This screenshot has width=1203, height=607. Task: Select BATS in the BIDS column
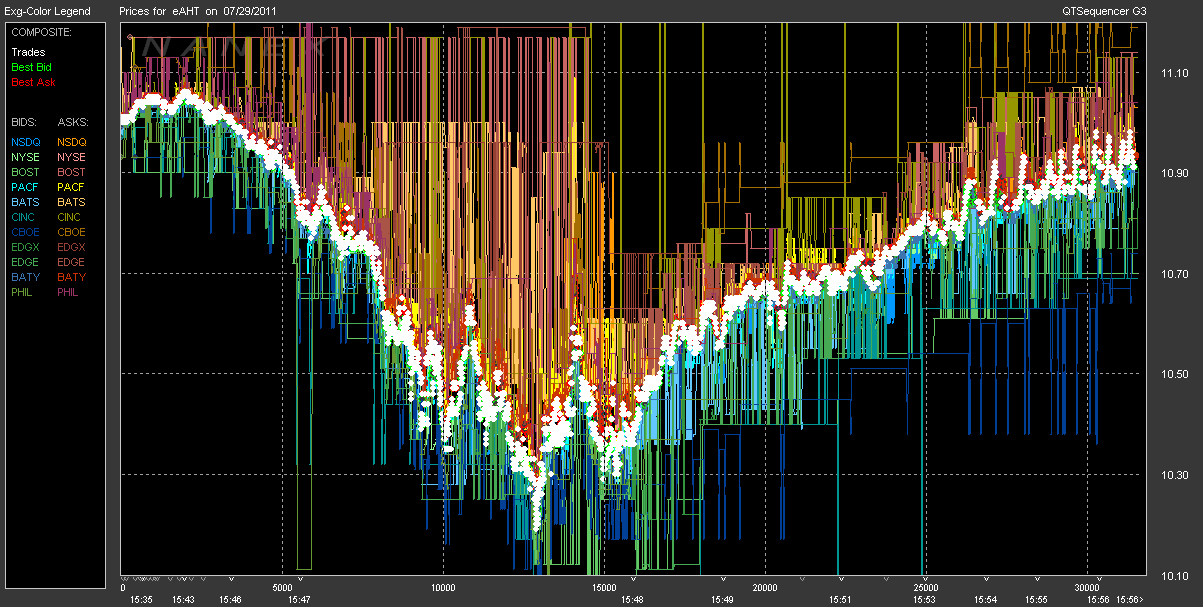tap(26, 202)
